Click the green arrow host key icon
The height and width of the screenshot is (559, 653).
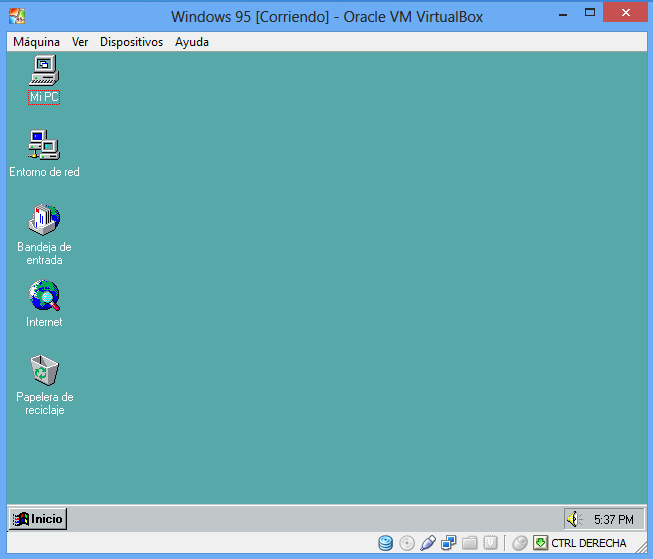541,543
